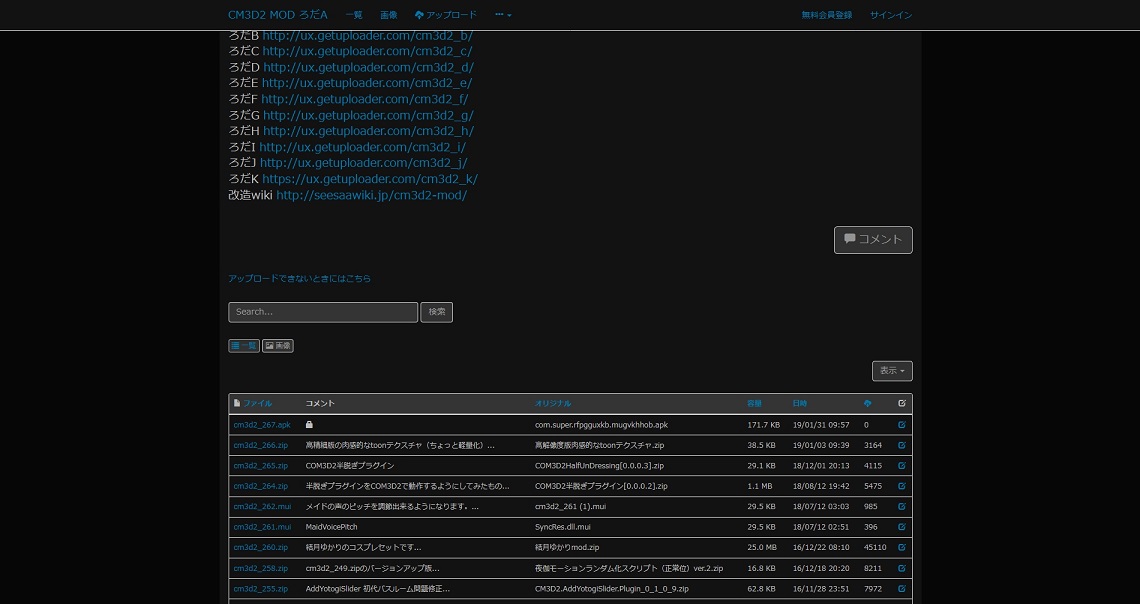Screen dimensions: 1140x604
Task: Select MaidVoicePitch comment text
Action: 332,526
